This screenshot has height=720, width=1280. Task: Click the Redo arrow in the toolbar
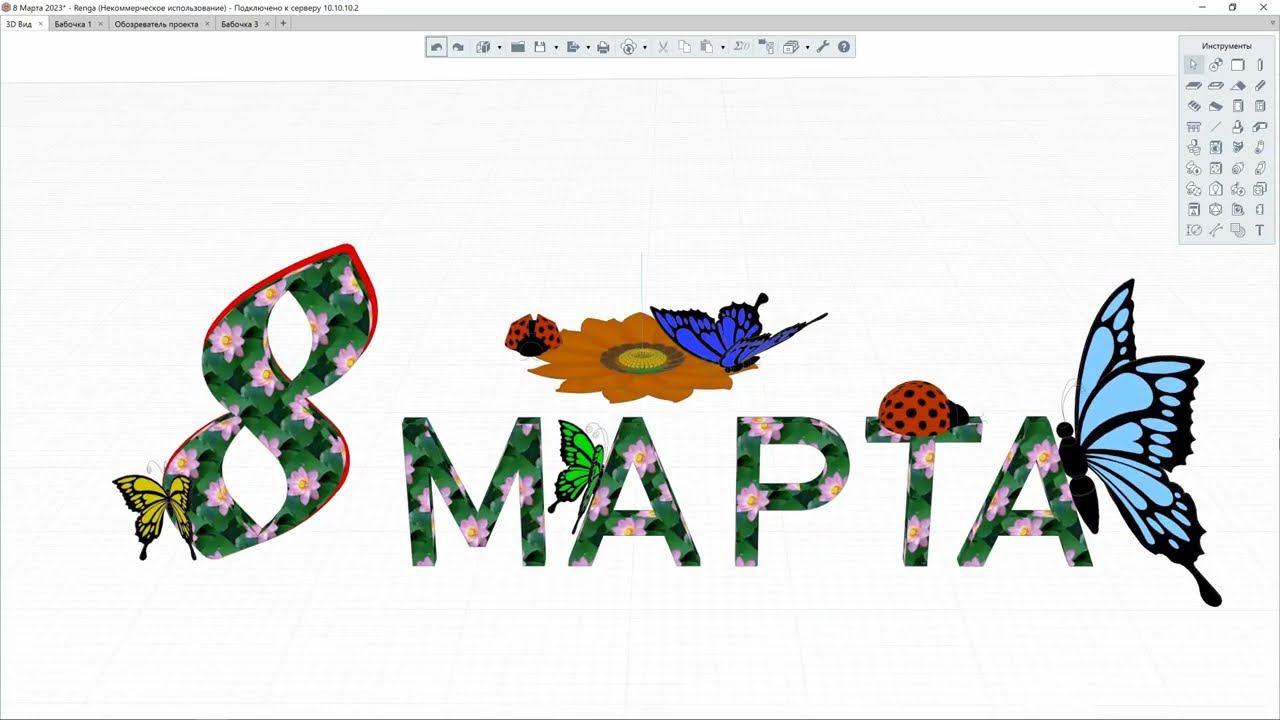[458, 47]
